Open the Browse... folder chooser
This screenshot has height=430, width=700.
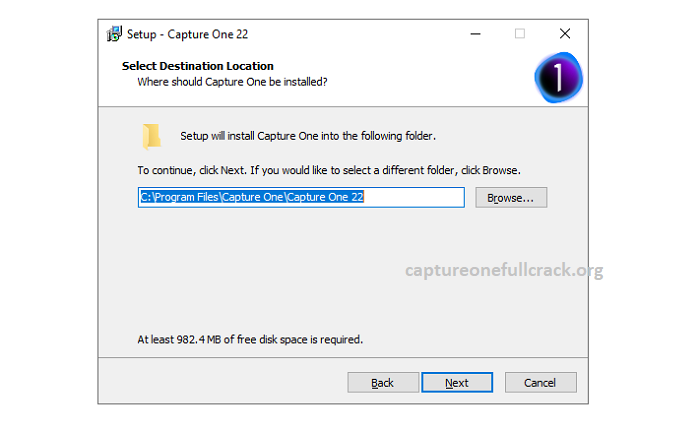pyautogui.click(x=511, y=198)
